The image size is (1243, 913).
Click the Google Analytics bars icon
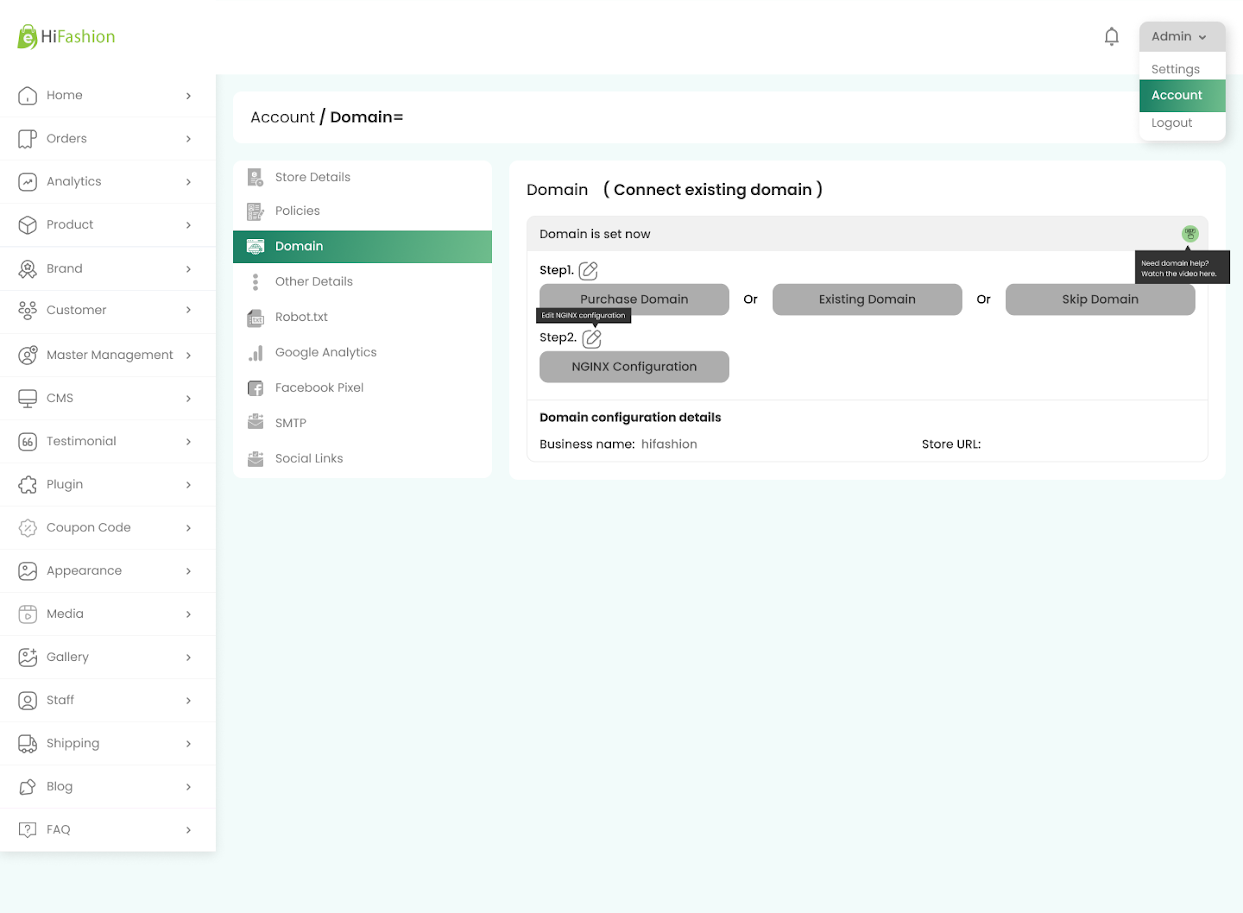tap(256, 353)
